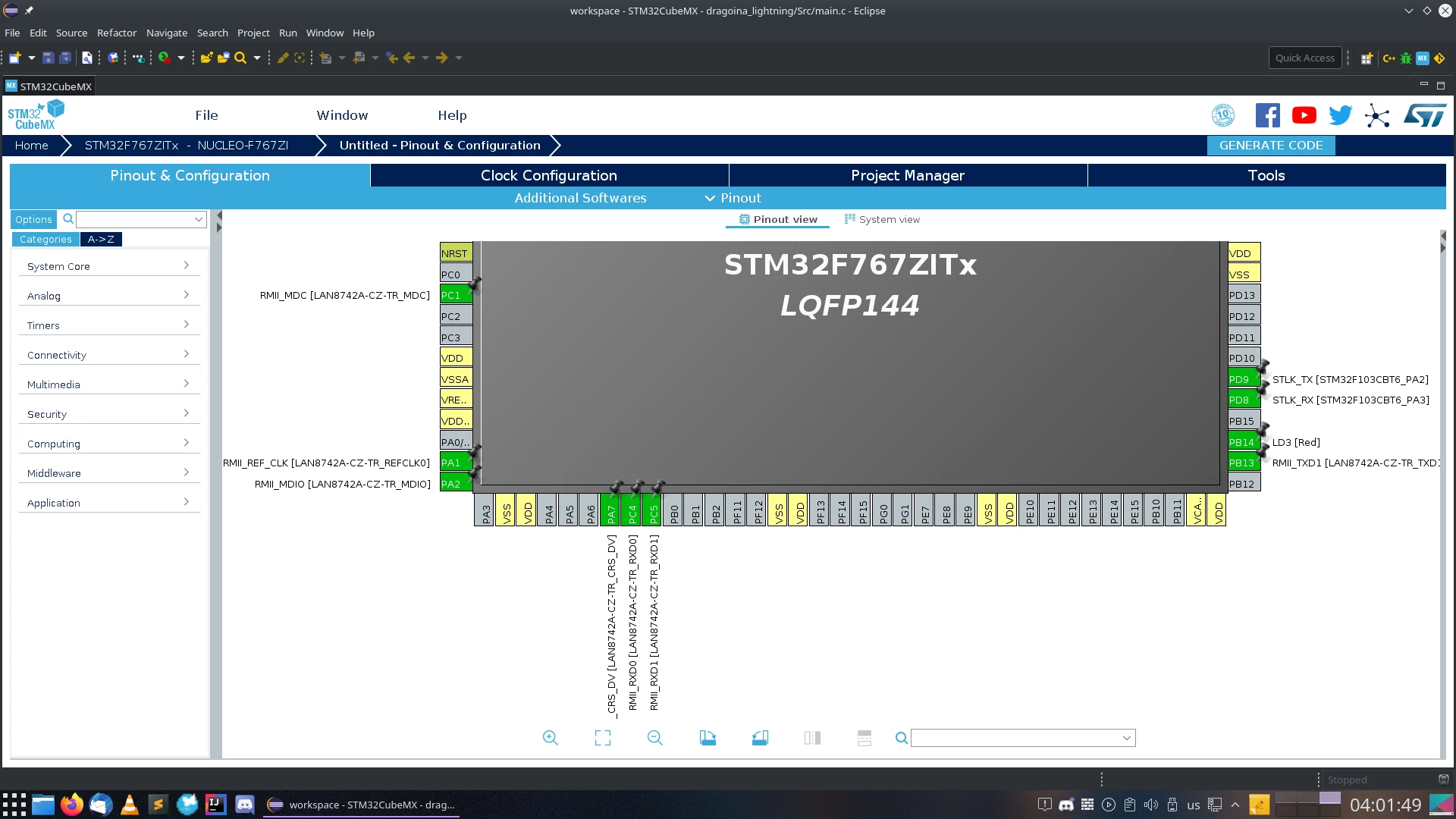Open the Eclipse Project menu
This screenshot has height=819, width=1456.
point(253,33)
